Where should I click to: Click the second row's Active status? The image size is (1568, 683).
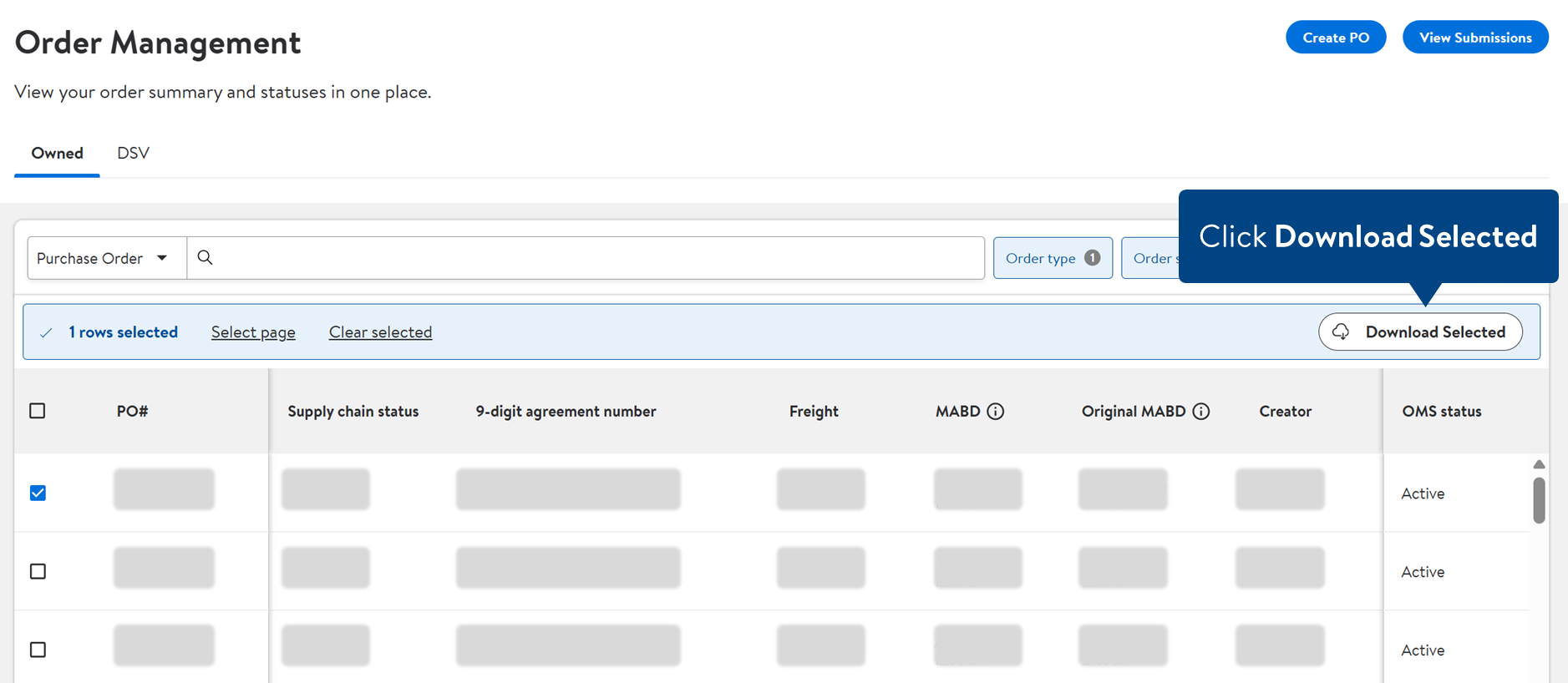pos(1423,572)
